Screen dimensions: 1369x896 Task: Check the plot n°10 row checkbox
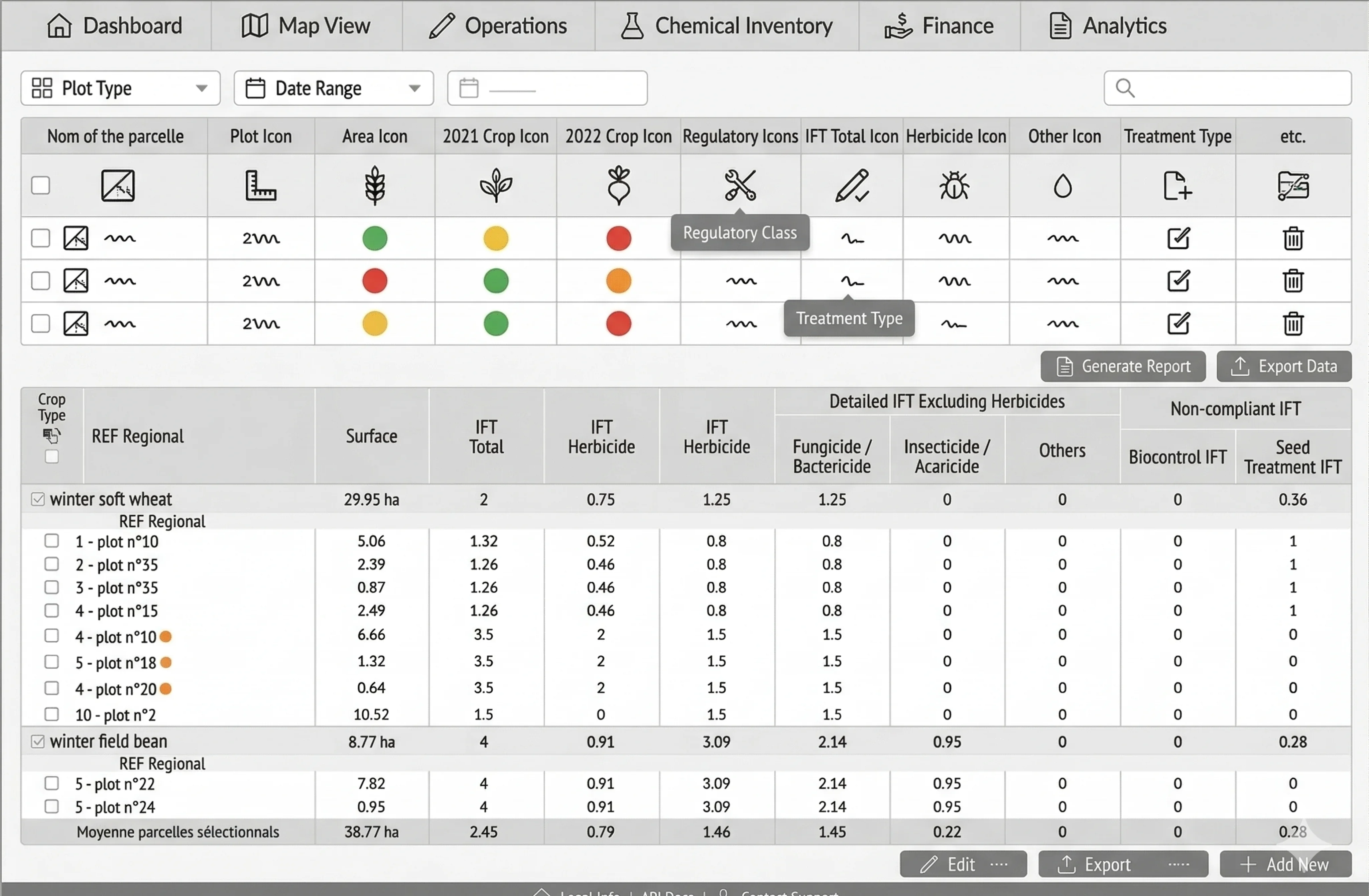(52, 541)
